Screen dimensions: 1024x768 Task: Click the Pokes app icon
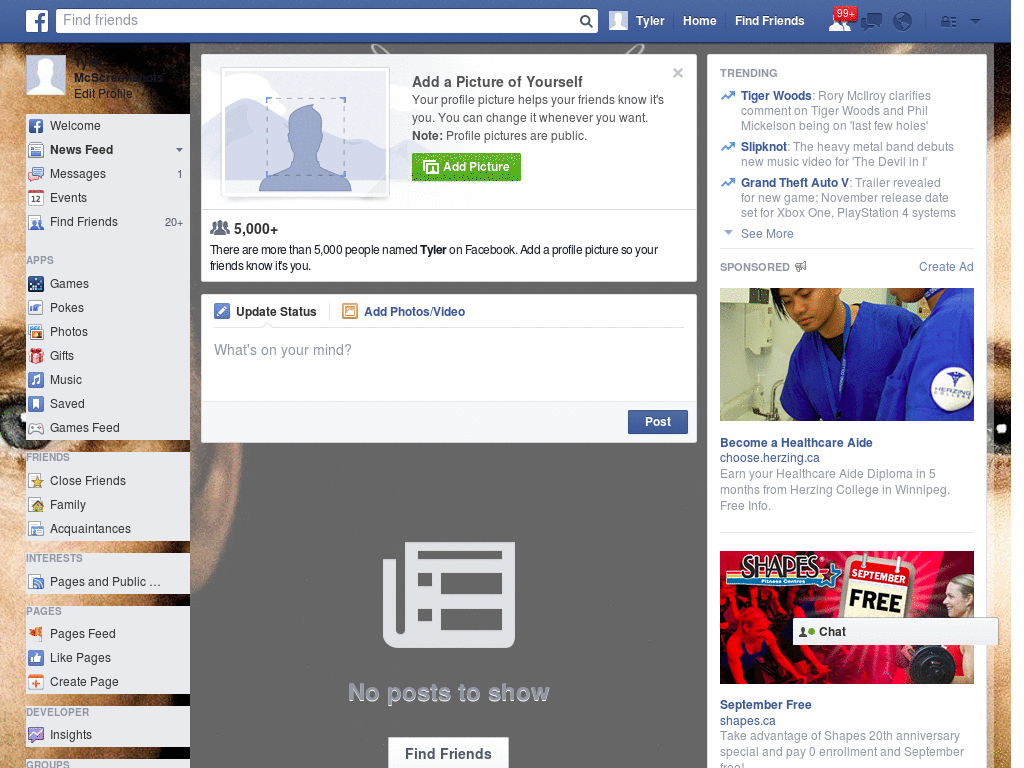36,308
